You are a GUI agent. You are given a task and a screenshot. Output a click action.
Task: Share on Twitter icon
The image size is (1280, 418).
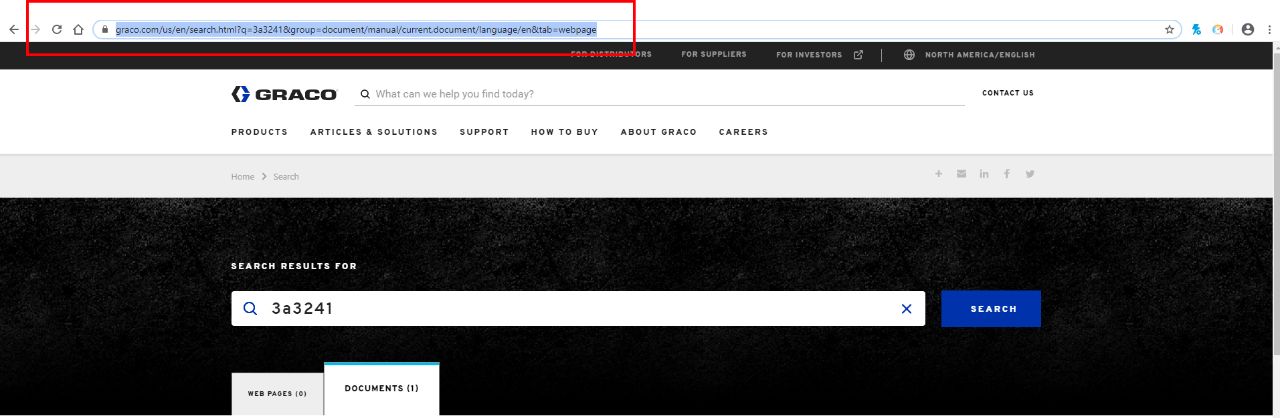click(x=1030, y=174)
